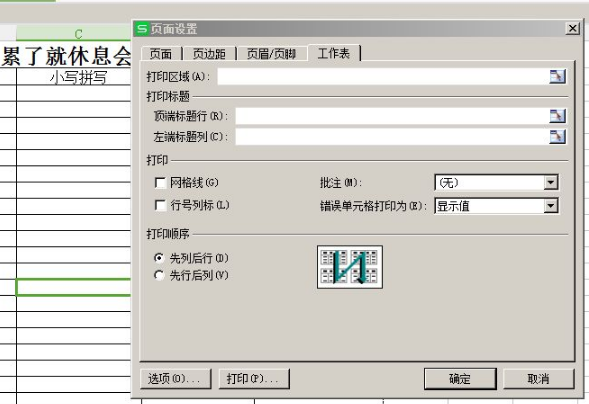Click the 顶端标题行 input field
Screen dimensions: 589x404
tap(392, 116)
